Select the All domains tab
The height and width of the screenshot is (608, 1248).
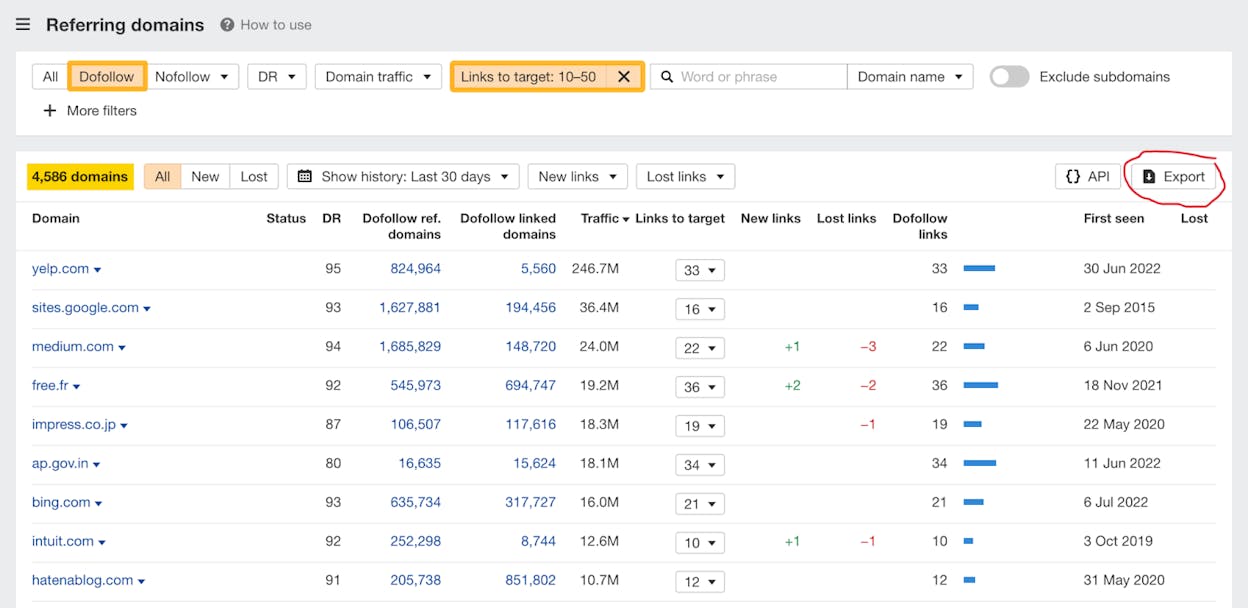click(162, 177)
